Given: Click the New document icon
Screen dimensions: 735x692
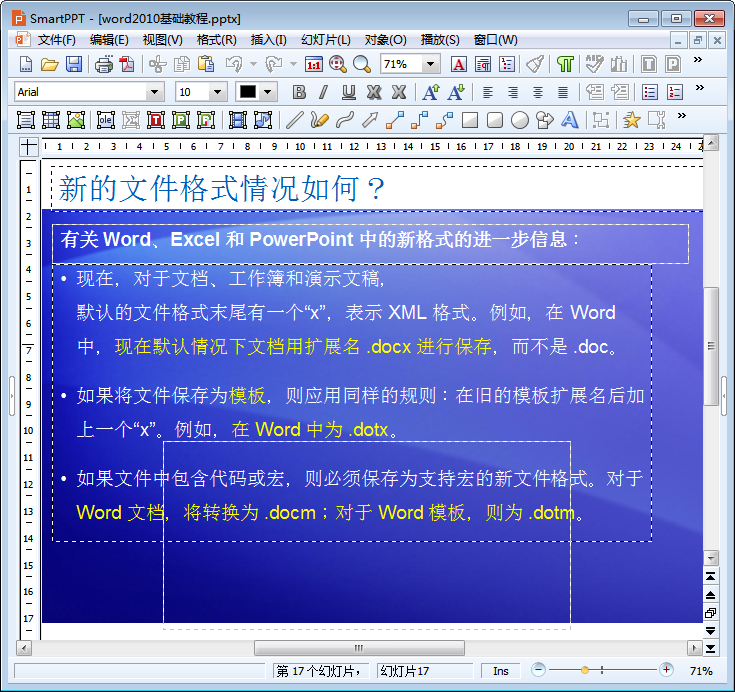Looking at the screenshot, I should tap(26, 64).
